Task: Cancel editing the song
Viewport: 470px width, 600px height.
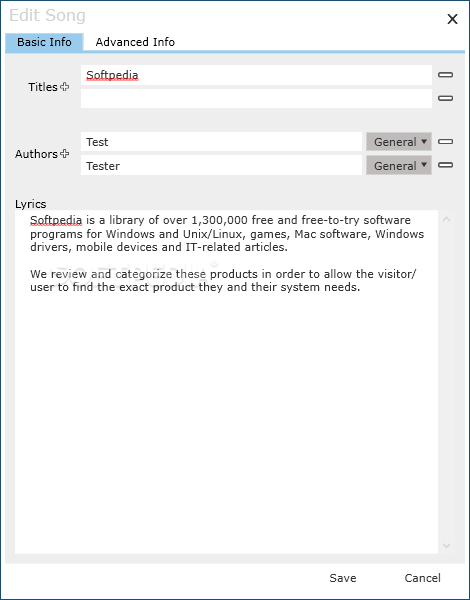Action: (423, 578)
